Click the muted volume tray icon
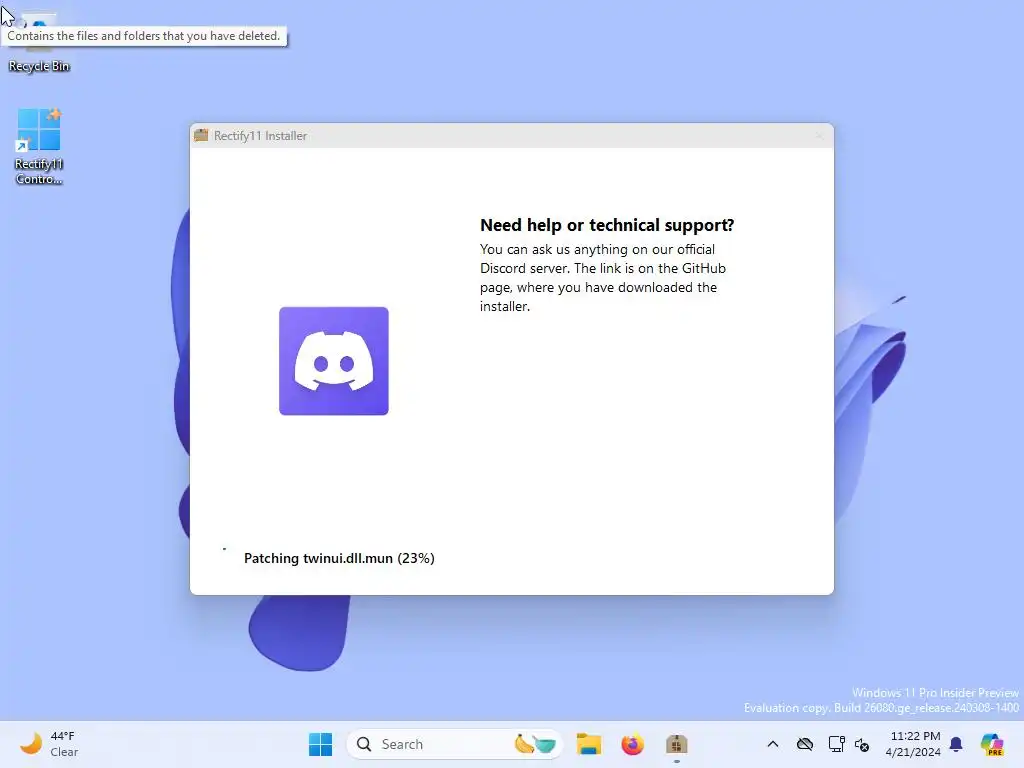 [862, 744]
